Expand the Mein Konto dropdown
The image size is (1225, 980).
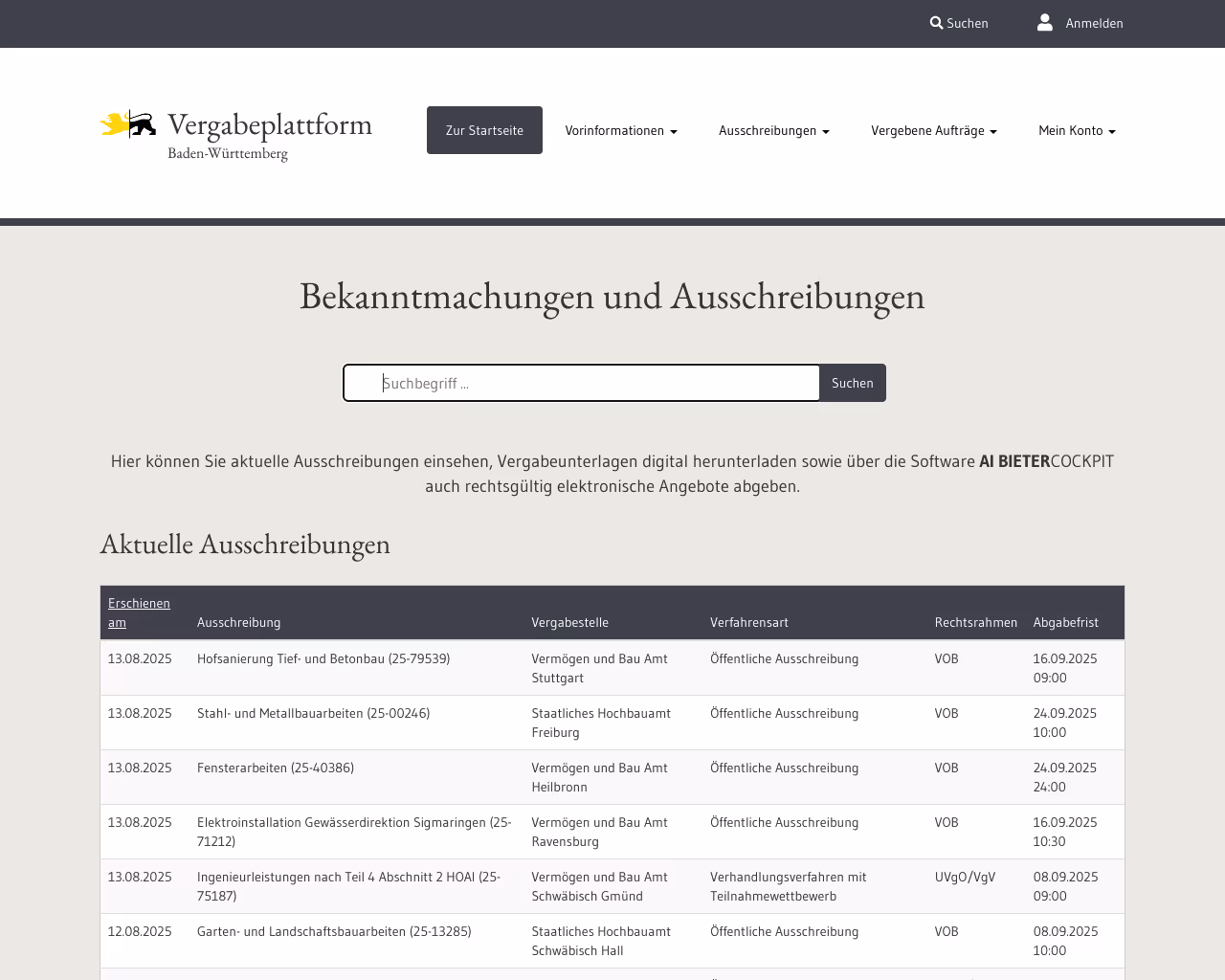coord(1076,130)
